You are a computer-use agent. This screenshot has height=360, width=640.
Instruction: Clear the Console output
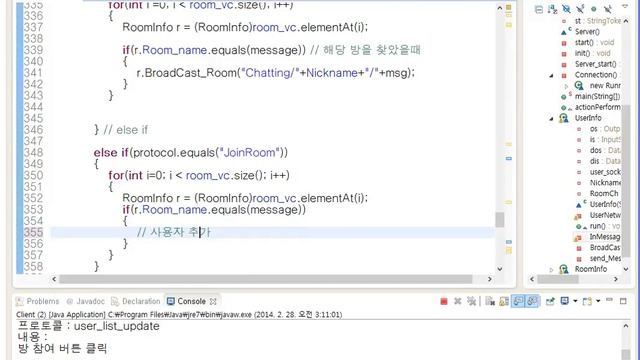point(490,301)
